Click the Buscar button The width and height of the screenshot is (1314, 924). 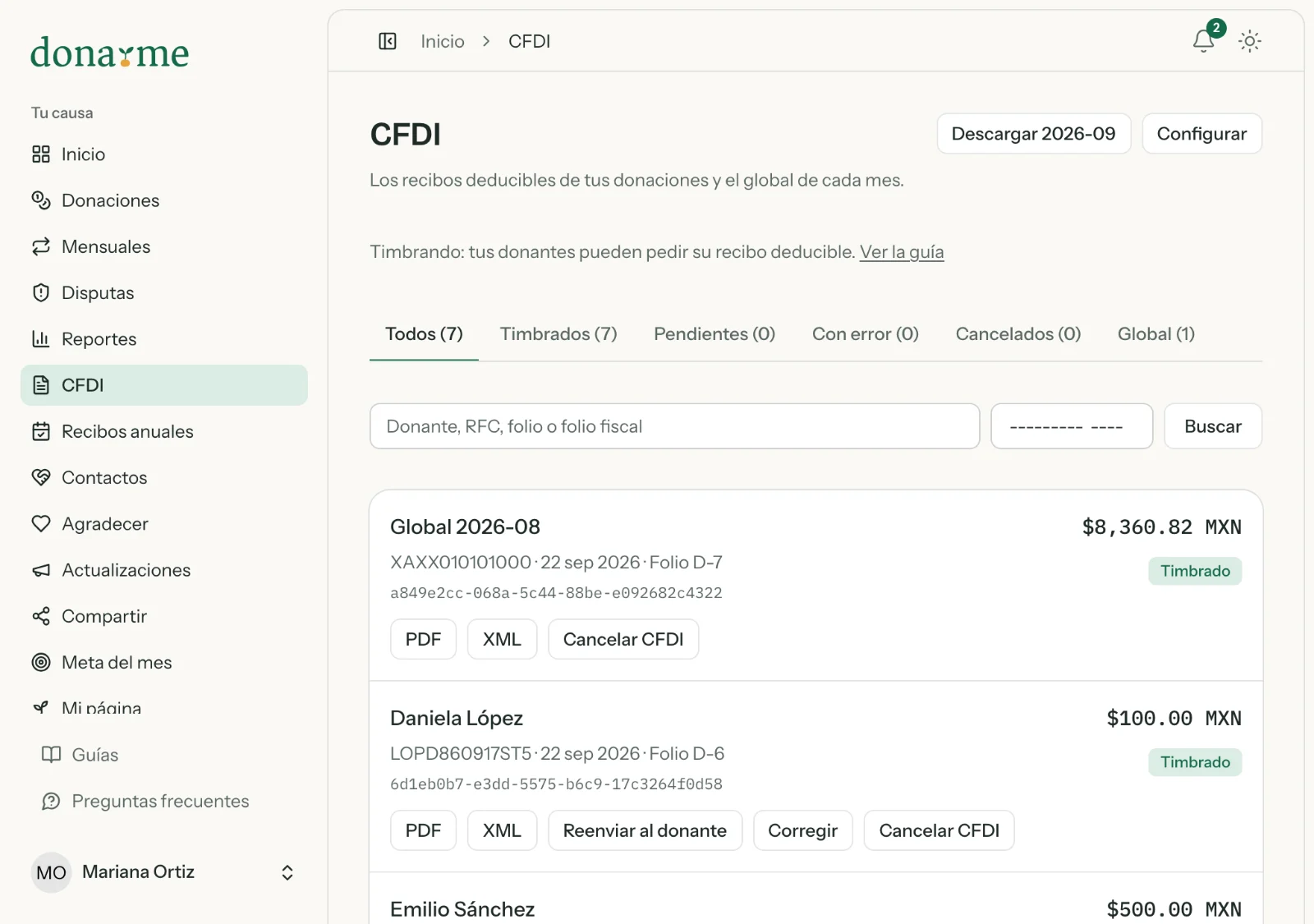coord(1213,426)
